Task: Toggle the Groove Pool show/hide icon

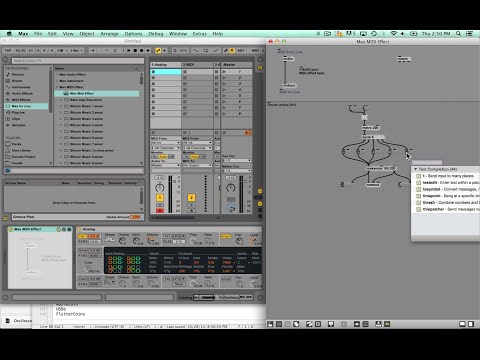Action: point(6,218)
